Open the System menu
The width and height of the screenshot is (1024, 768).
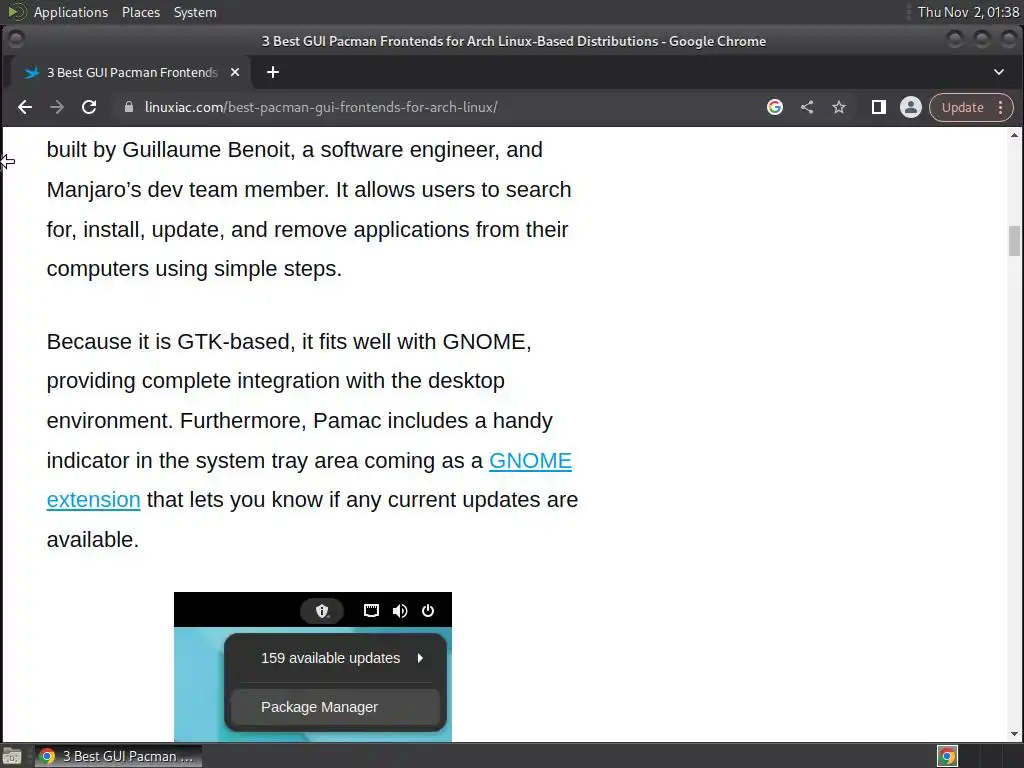click(195, 12)
